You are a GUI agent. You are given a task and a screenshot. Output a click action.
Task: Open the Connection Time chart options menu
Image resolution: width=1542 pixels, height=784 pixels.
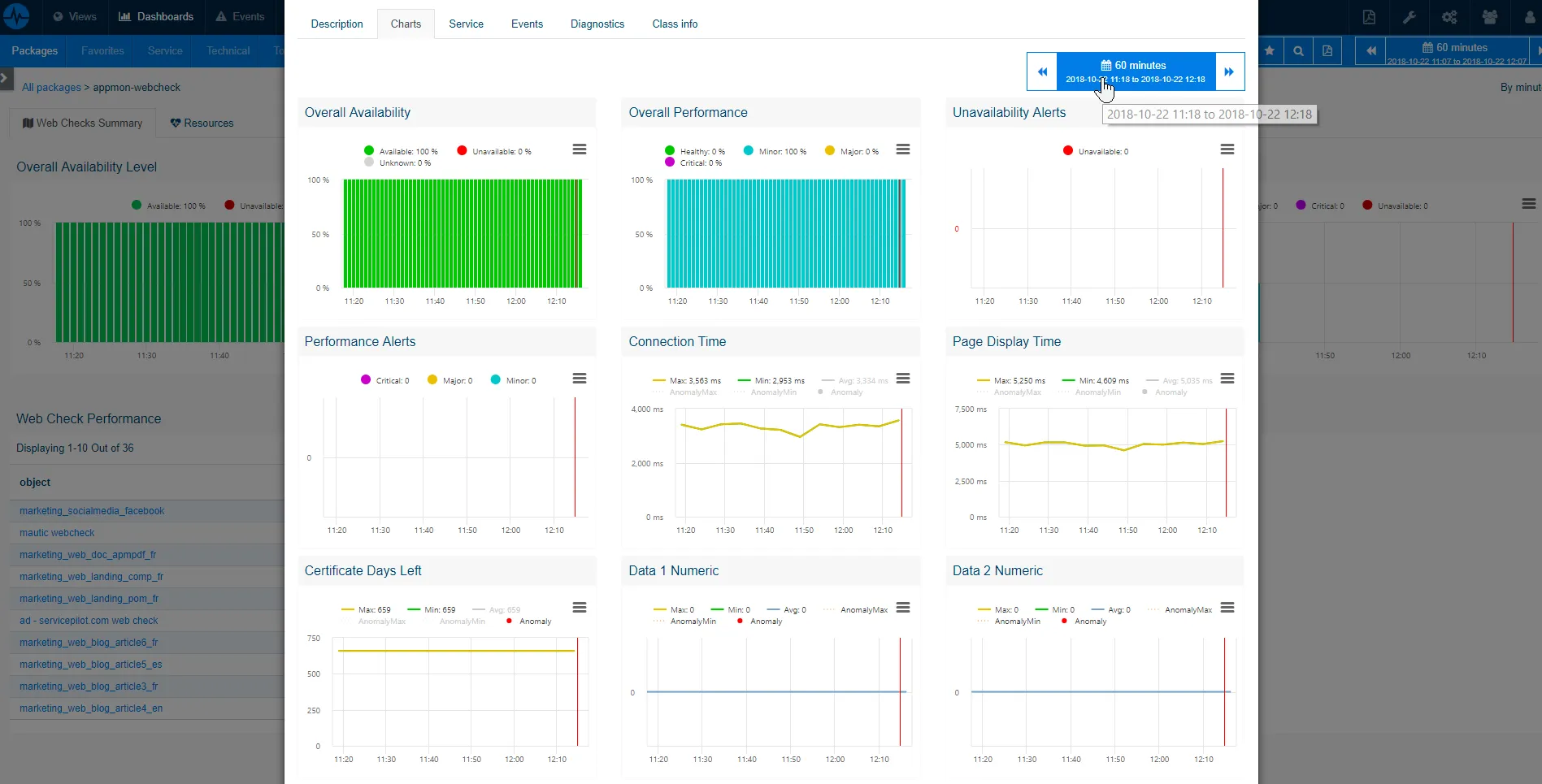[x=902, y=379]
